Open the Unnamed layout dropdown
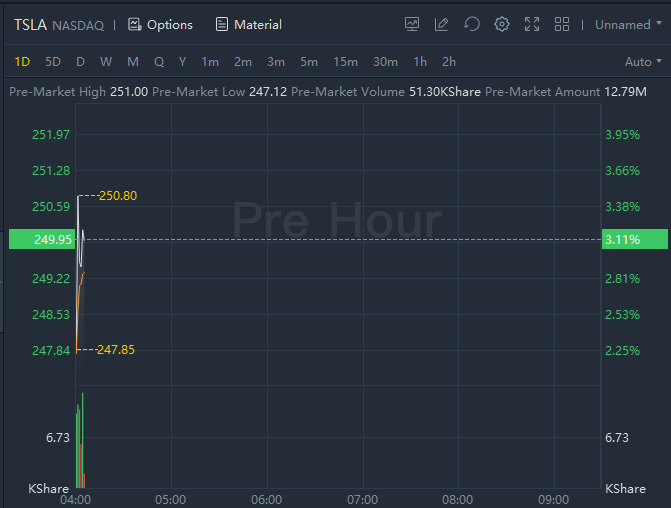671x508 pixels. pyautogui.click(x=628, y=24)
